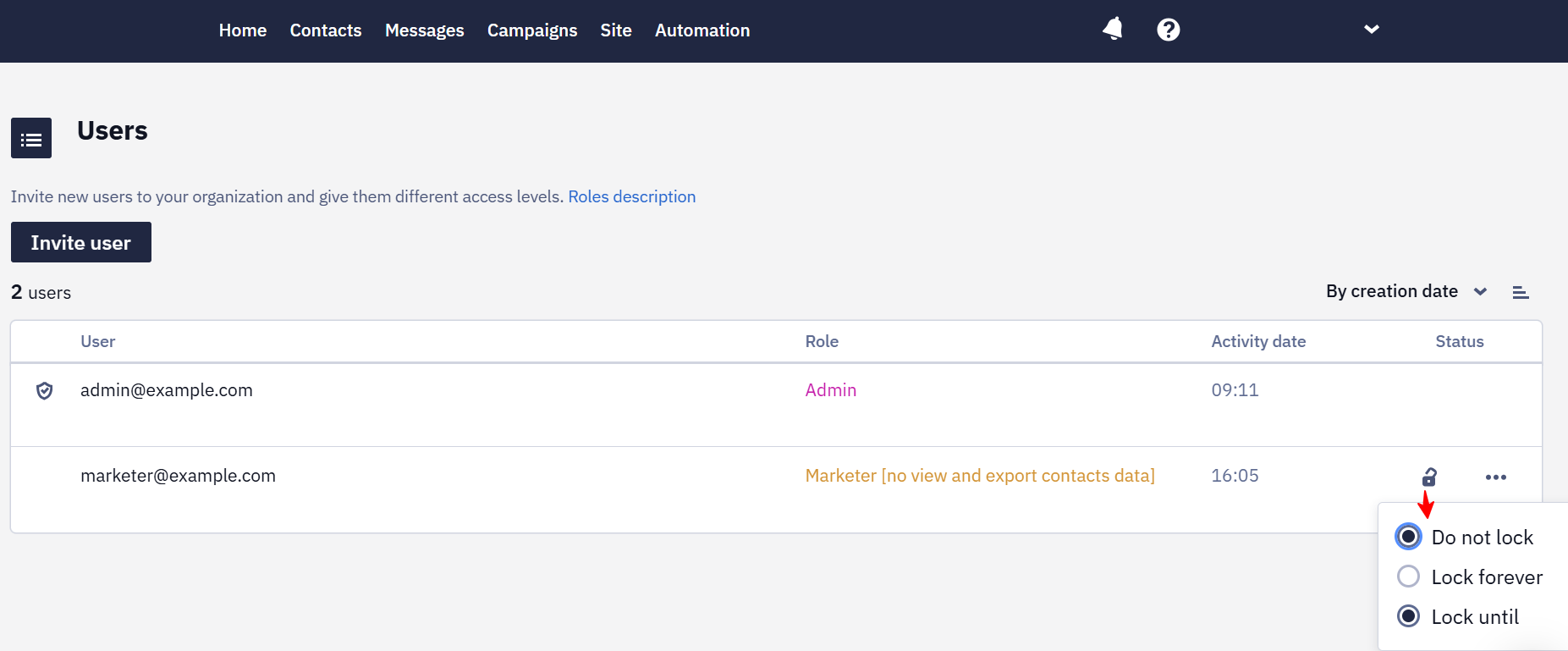The height and width of the screenshot is (651, 1568).
Task: Toggle sort order icon near By creation date
Action: (1521, 292)
